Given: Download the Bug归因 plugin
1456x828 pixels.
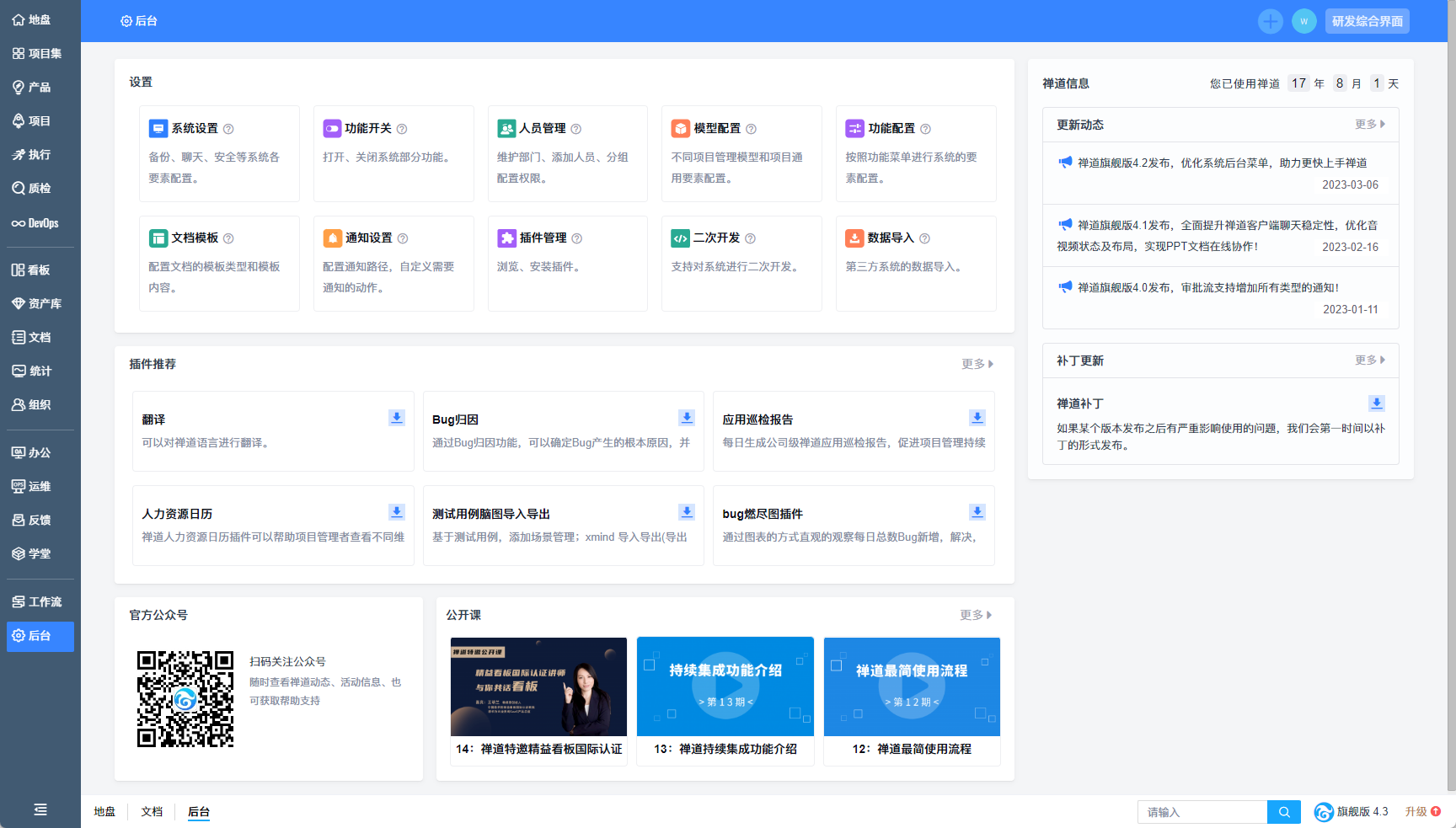Looking at the screenshot, I should [x=687, y=418].
